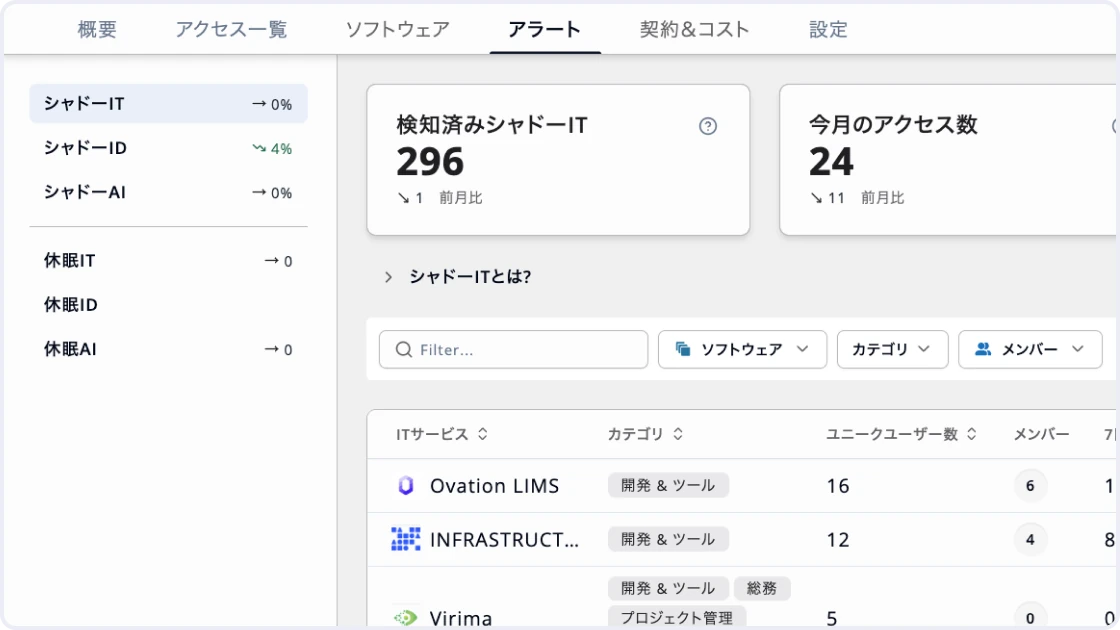This screenshot has height=630, width=1120.
Task: Click シャドーID 4% trend indicator
Action: 272,149
